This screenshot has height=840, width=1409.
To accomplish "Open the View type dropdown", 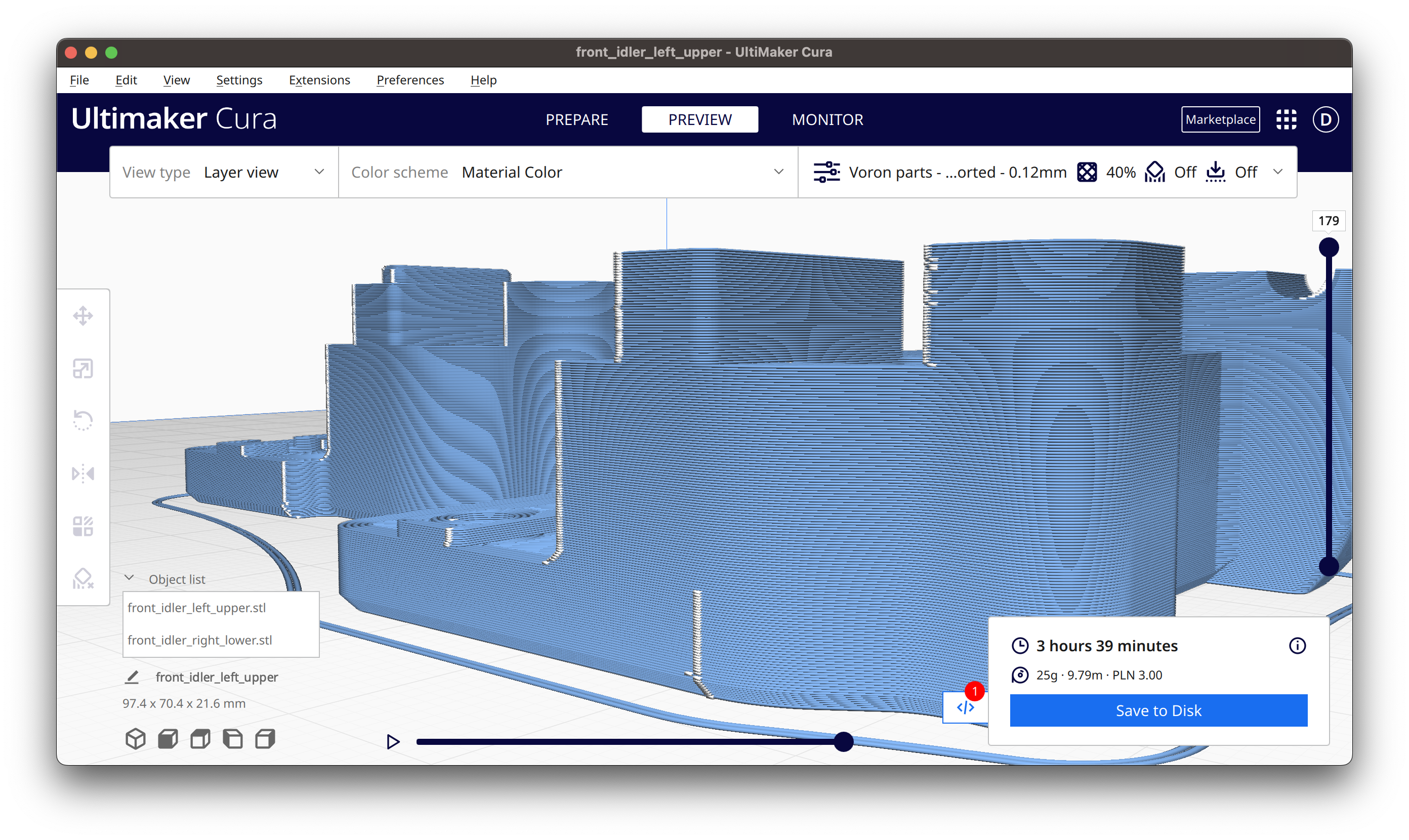I will pyautogui.click(x=263, y=172).
